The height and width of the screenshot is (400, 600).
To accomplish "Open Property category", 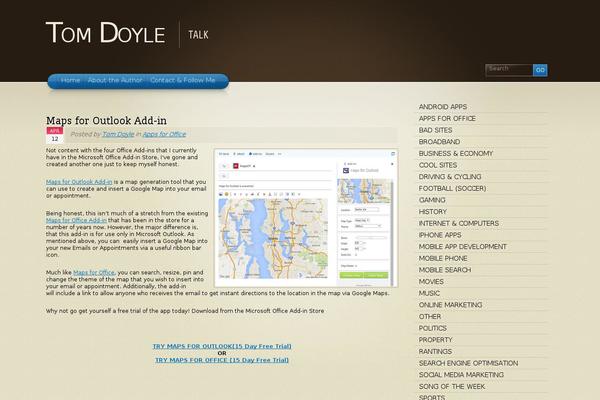I will pyautogui.click(x=435, y=340).
